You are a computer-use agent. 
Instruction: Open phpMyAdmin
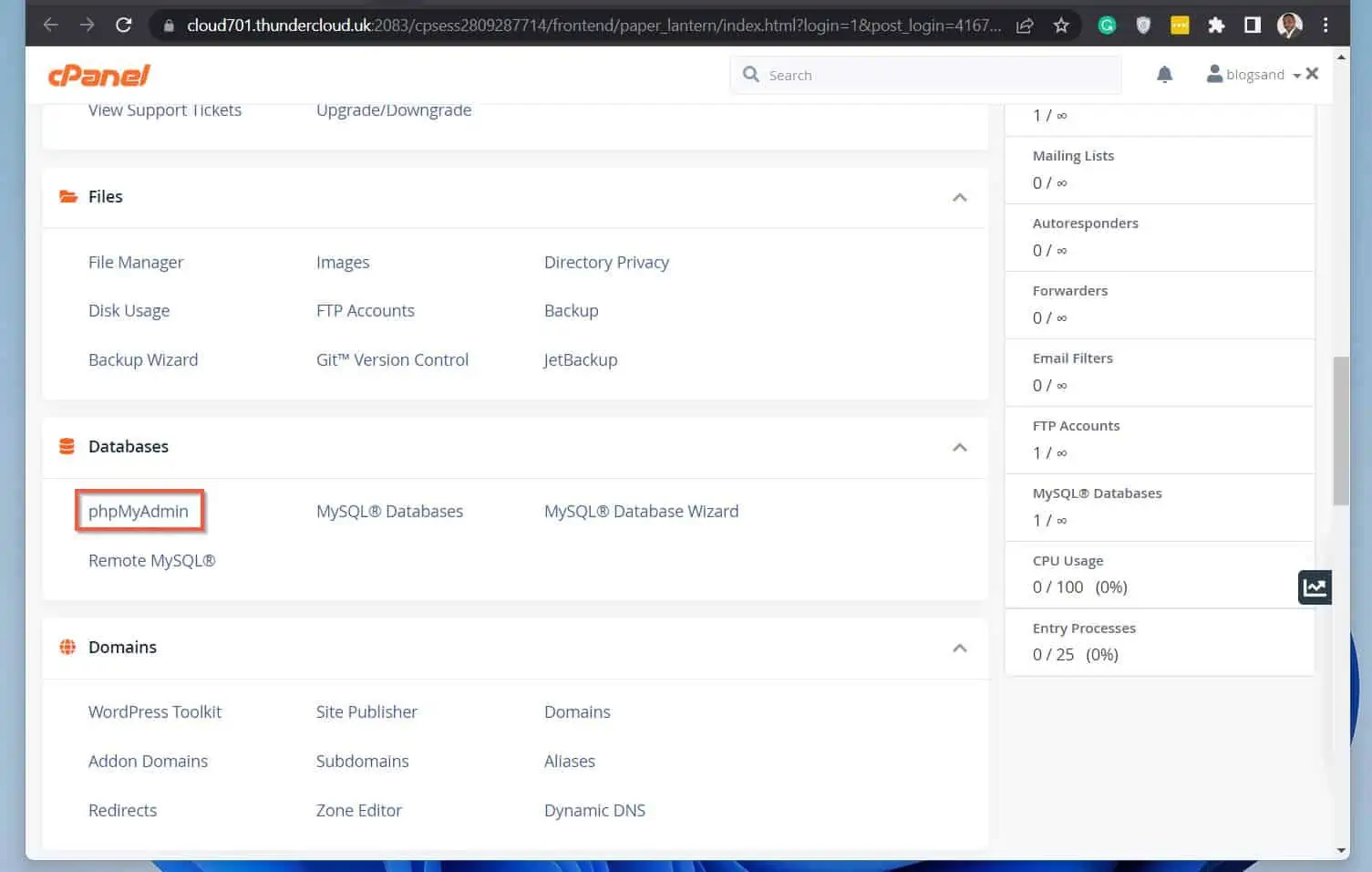[x=139, y=511]
